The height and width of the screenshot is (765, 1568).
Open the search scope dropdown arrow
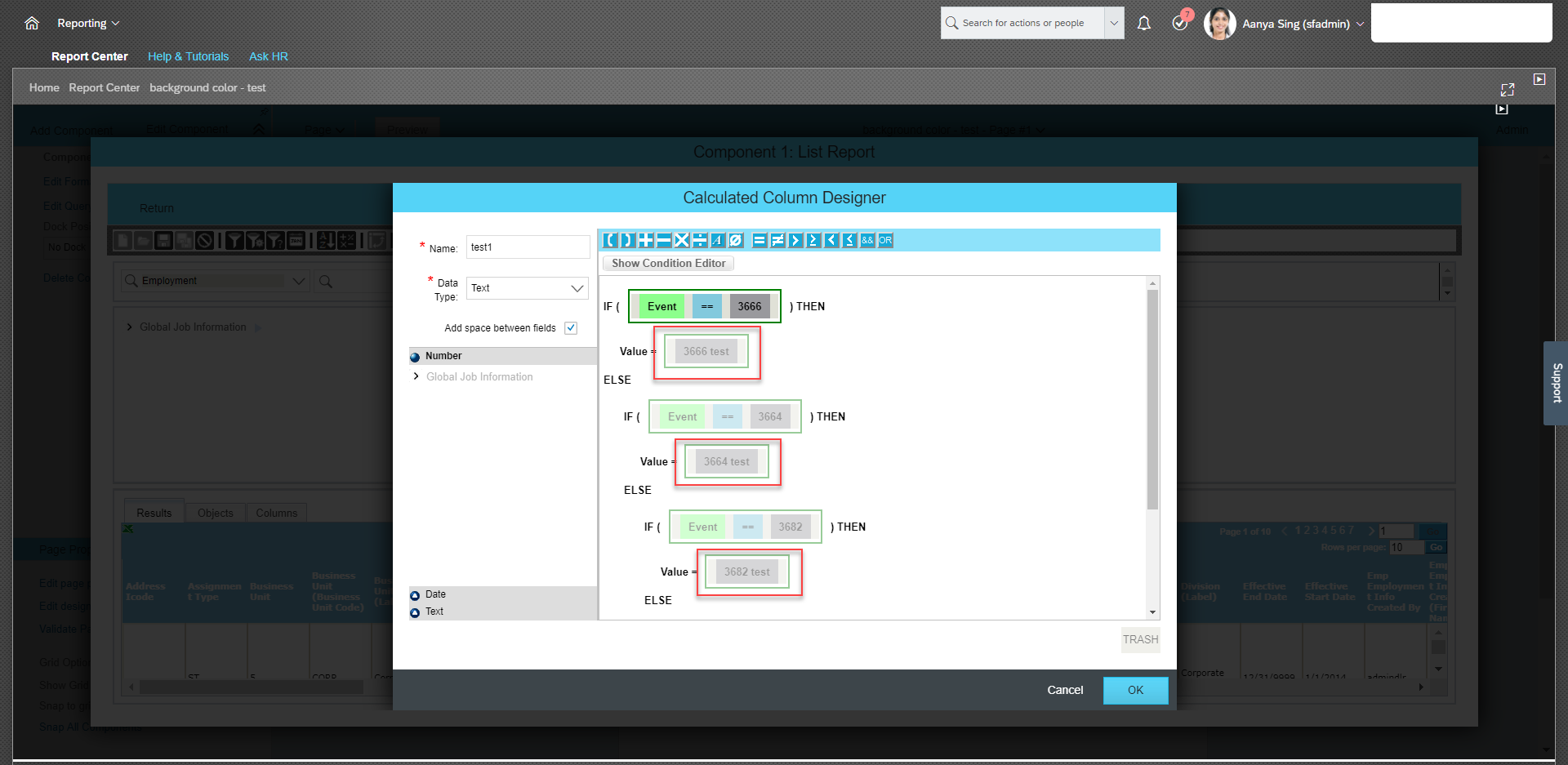[x=1114, y=23]
